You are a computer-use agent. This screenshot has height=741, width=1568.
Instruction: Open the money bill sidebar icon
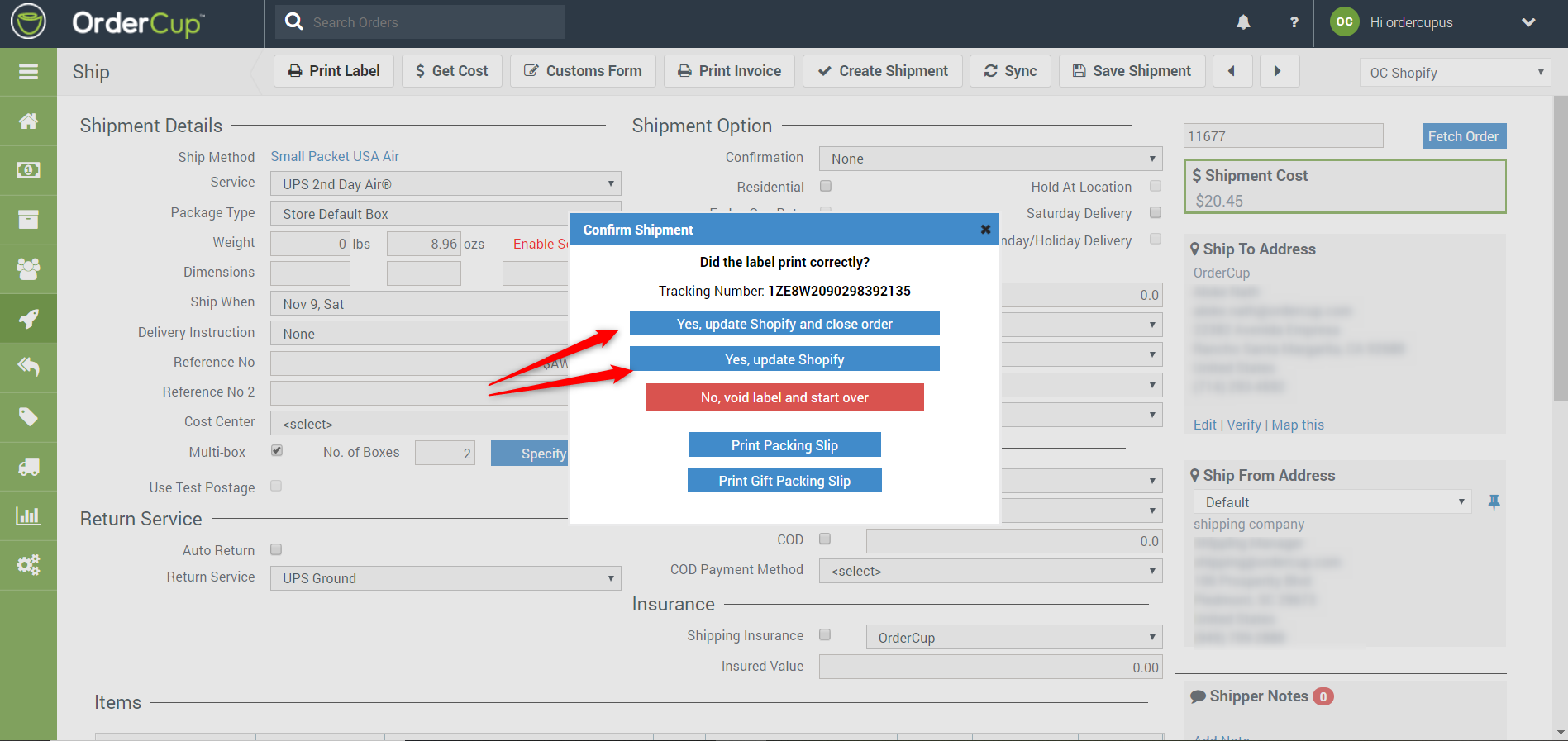pyautogui.click(x=28, y=170)
